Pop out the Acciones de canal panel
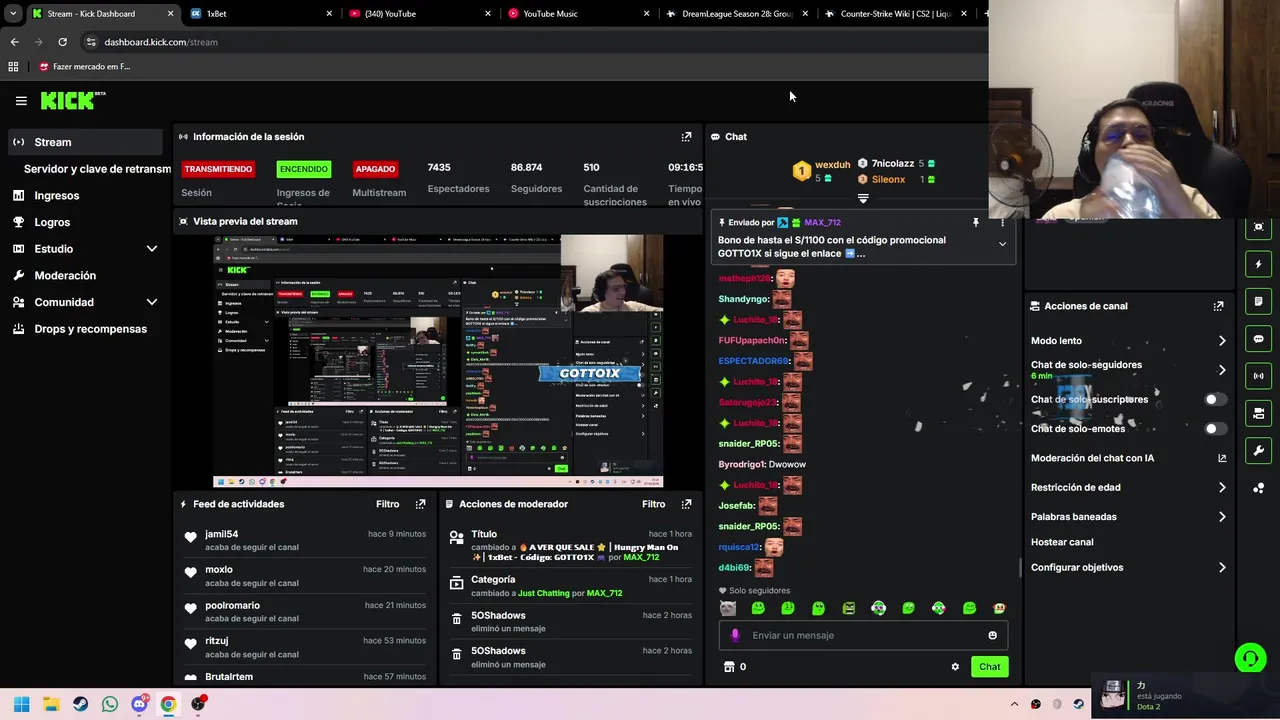The height and width of the screenshot is (720, 1280). click(x=1218, y=306)
